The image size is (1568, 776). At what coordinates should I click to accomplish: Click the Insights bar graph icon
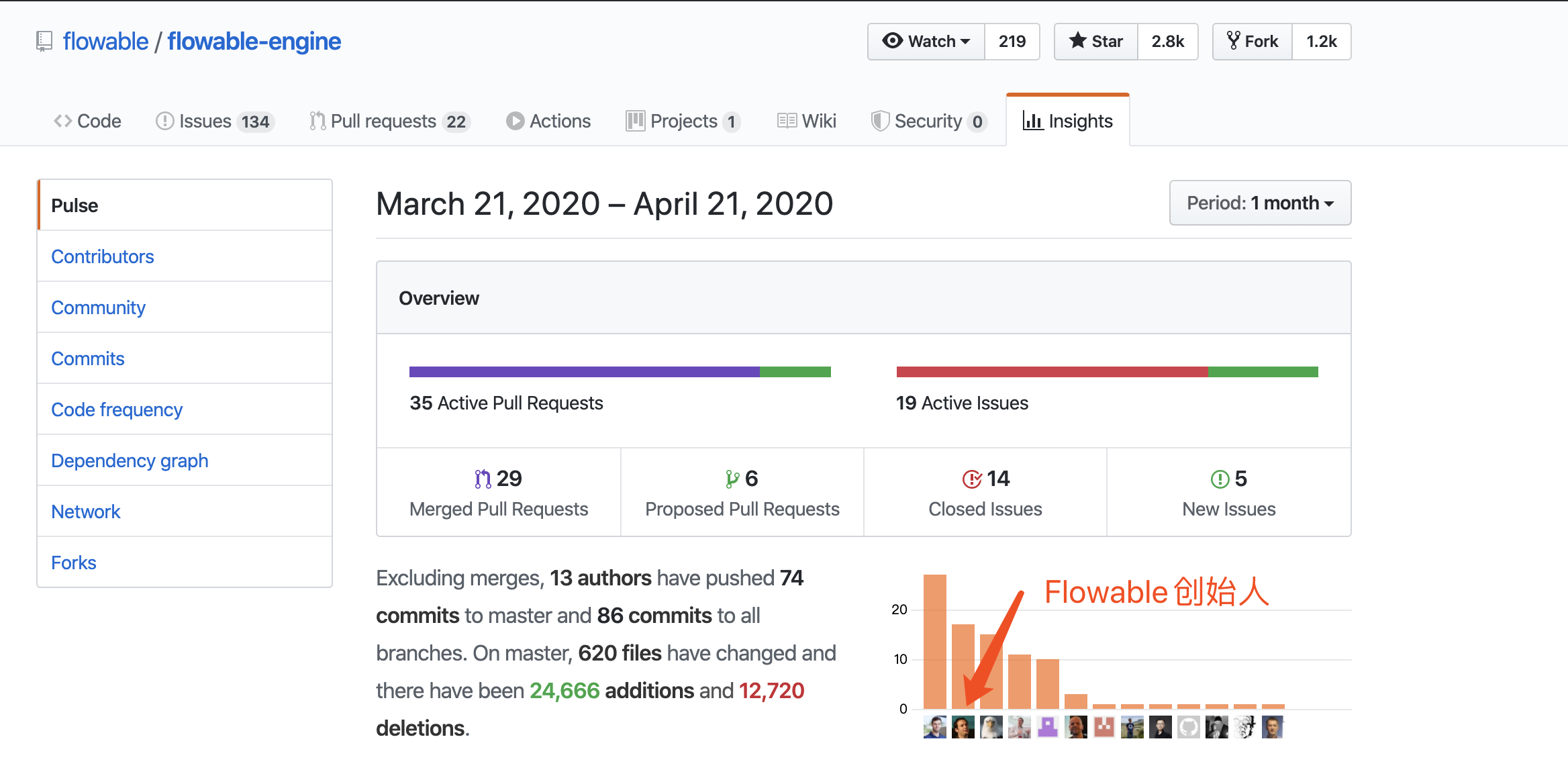1032,121
